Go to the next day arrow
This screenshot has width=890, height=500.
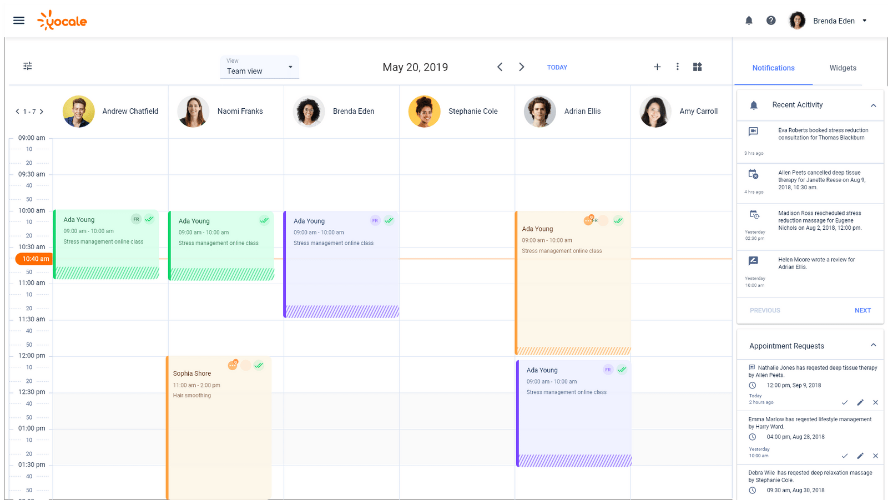522,67
